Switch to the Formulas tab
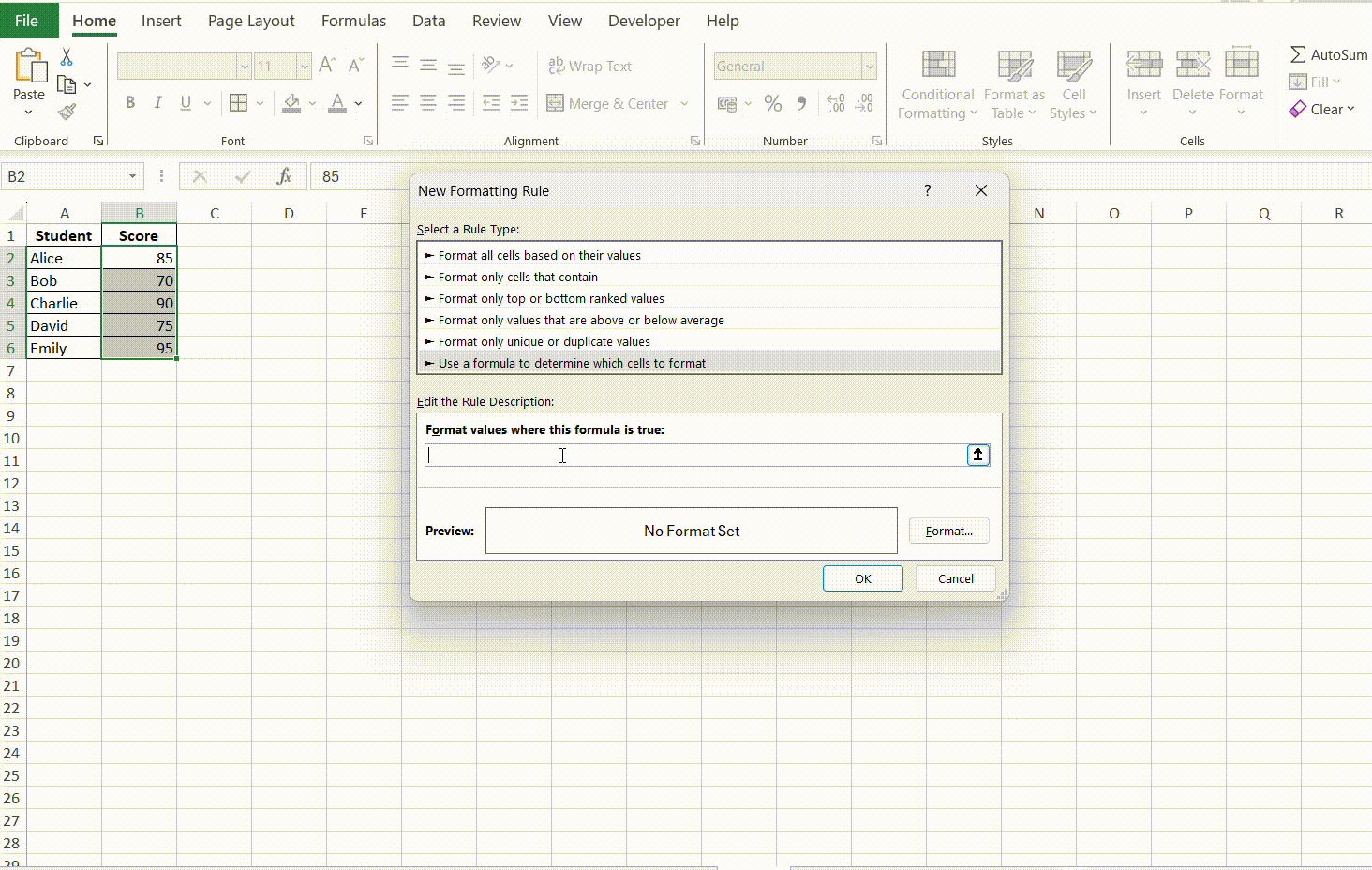The width and height of the screenshot is (1372, 870). pos(353,21)
